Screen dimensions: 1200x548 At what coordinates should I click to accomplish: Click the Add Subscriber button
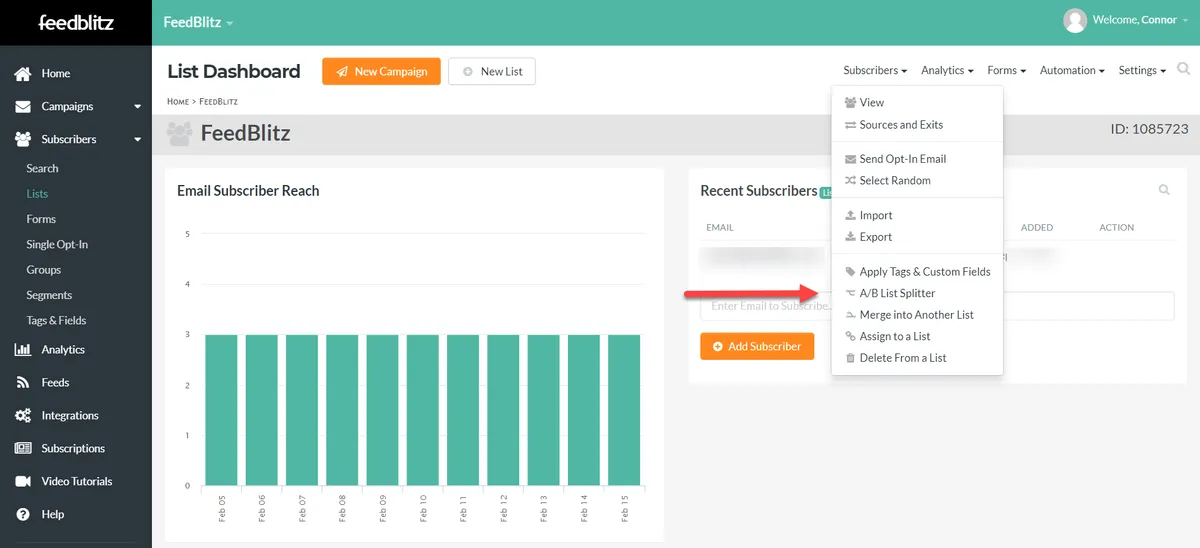pyautogui.click(x=757, y=347)
